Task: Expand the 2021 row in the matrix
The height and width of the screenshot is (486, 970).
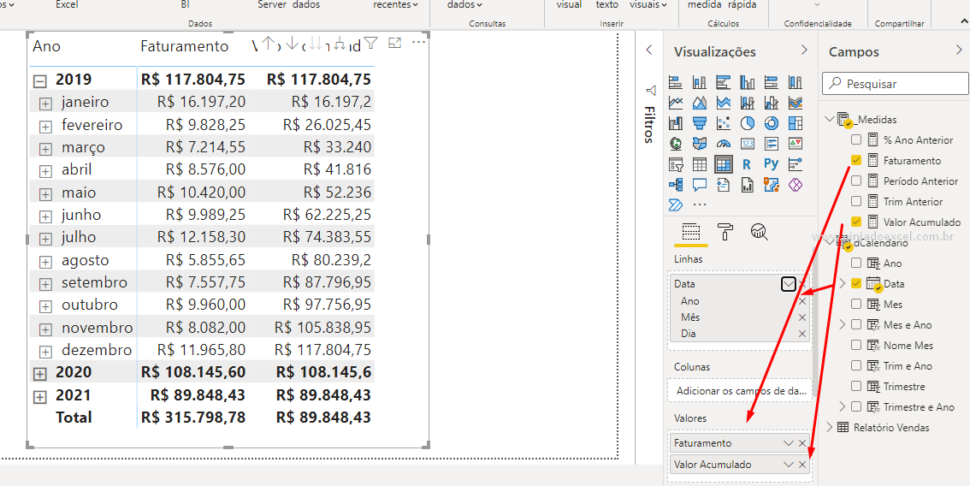Action: coord(40,397)
